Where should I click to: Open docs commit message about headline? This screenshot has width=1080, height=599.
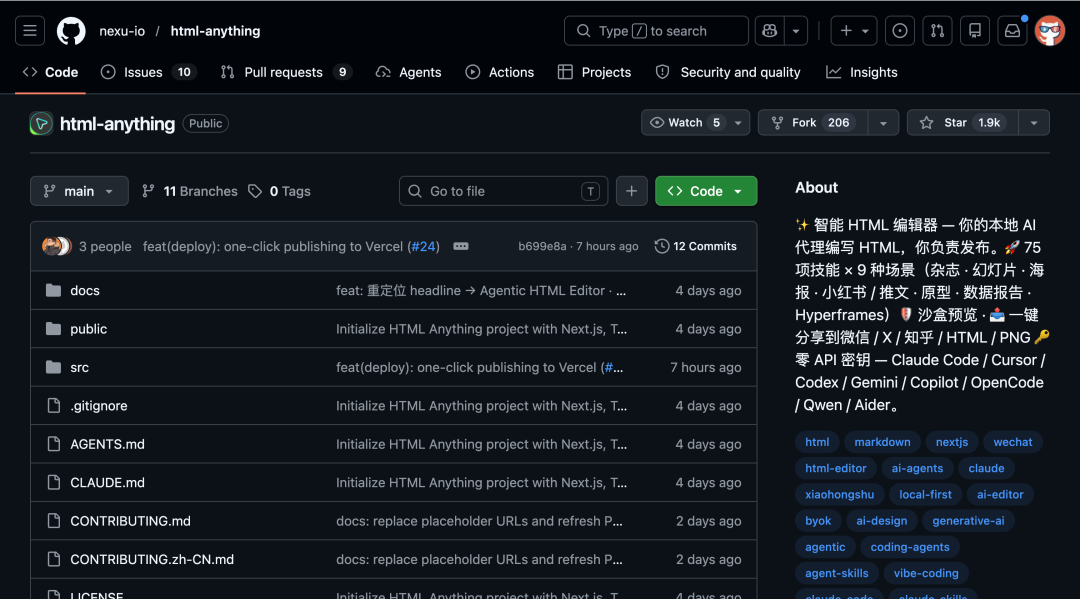coord(481,291)
